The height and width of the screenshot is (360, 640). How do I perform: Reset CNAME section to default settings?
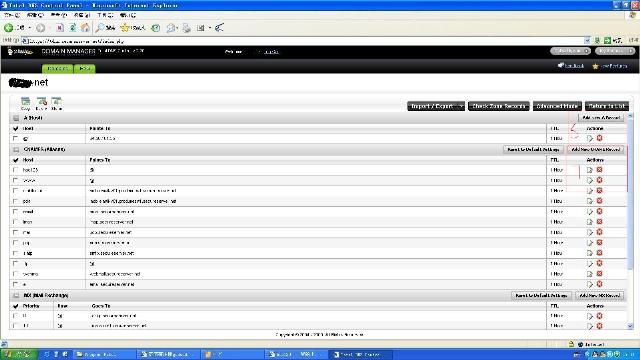point(533,149)
